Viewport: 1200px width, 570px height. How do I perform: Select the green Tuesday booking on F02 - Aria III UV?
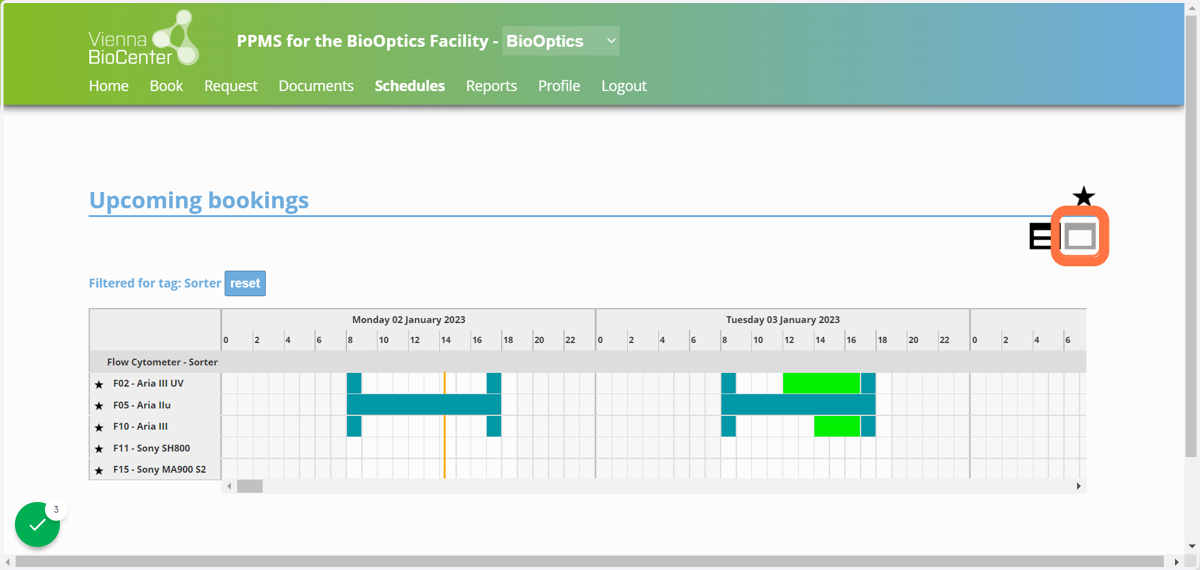[x=821, y=383]
